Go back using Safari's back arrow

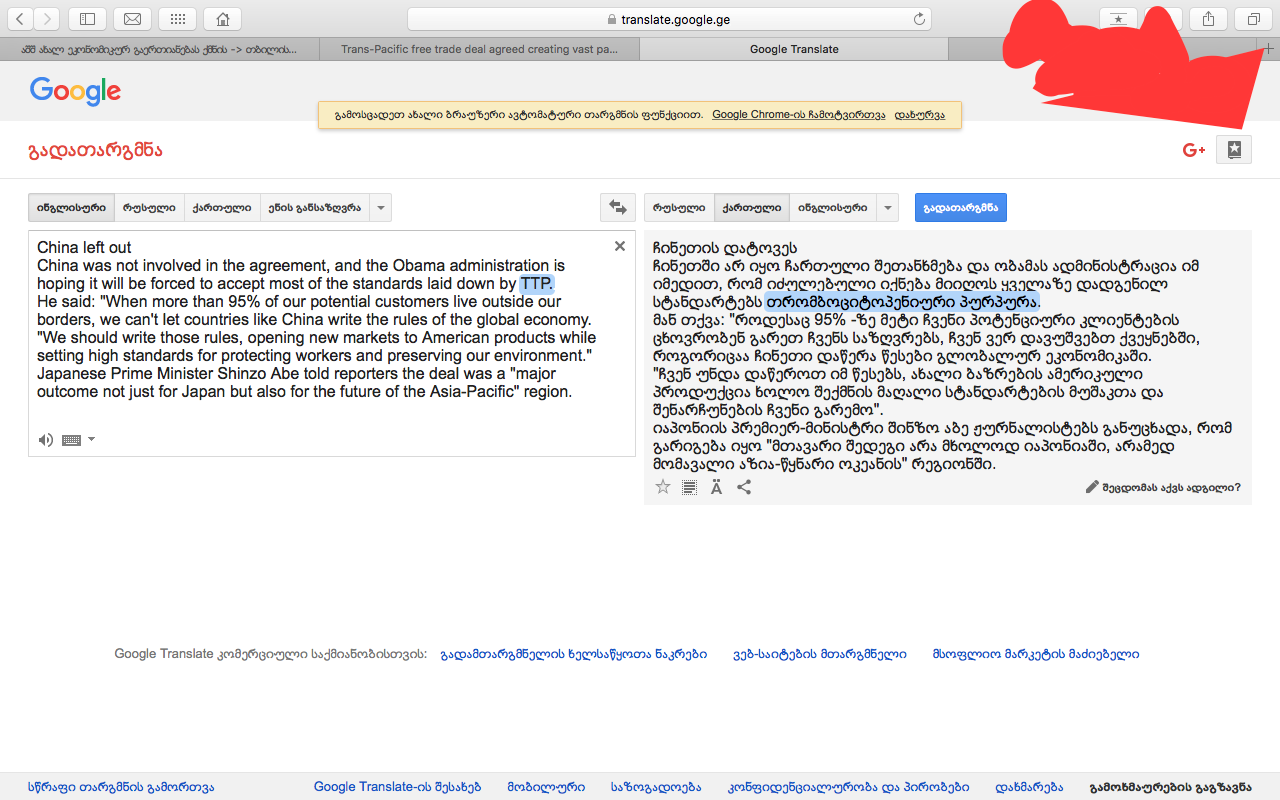(21, 18)
